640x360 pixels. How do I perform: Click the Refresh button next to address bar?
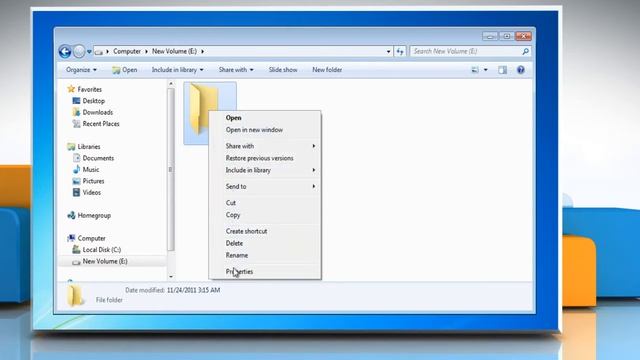tap(400, 51)
